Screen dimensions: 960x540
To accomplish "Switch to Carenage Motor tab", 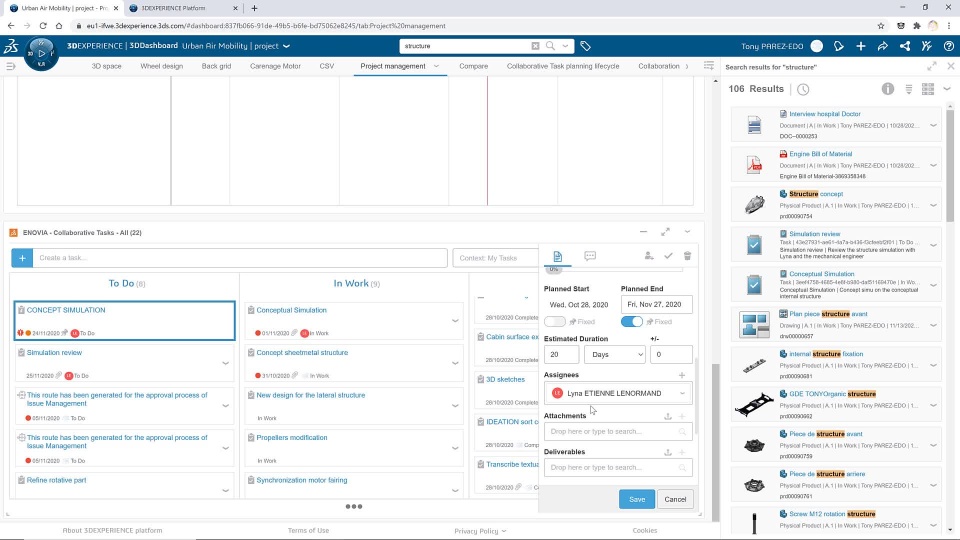I will 275,66.
